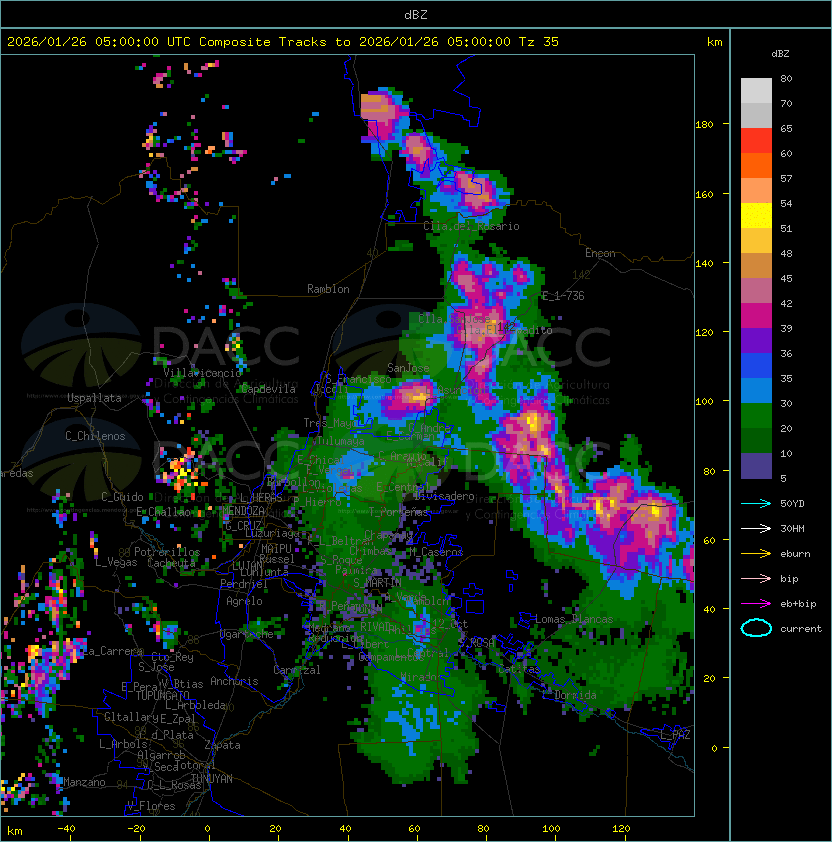Click the 'current' legend label

[801, 629]
